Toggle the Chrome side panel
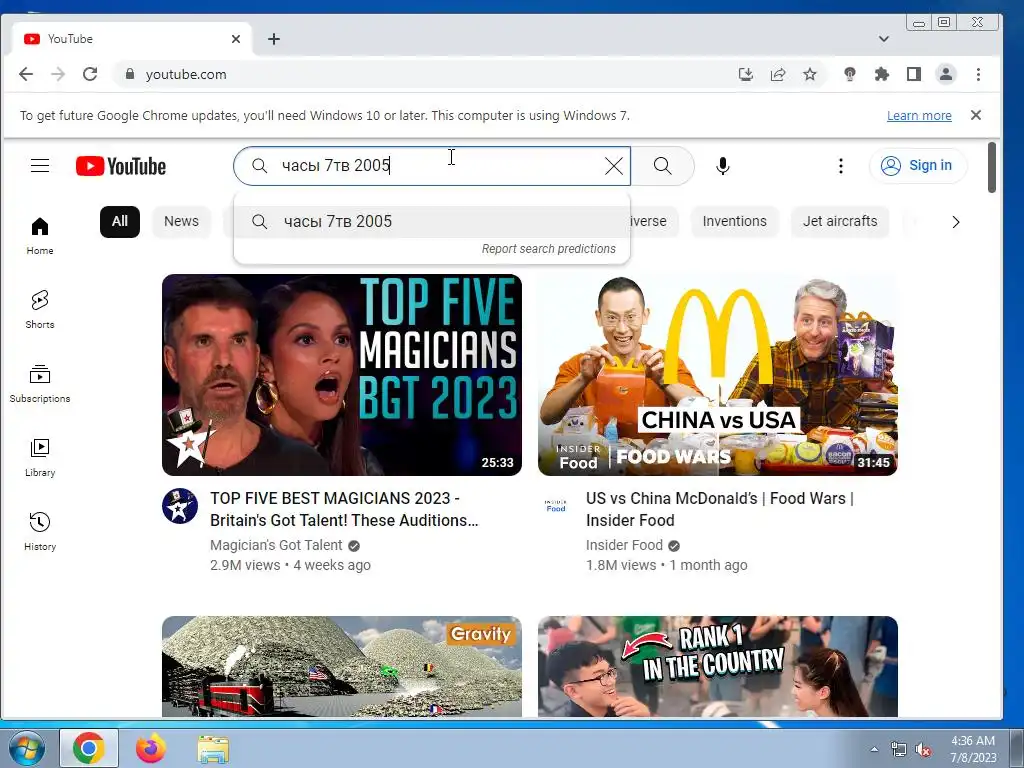Screen dimensions: 1024x768 [x=914, y=74]
